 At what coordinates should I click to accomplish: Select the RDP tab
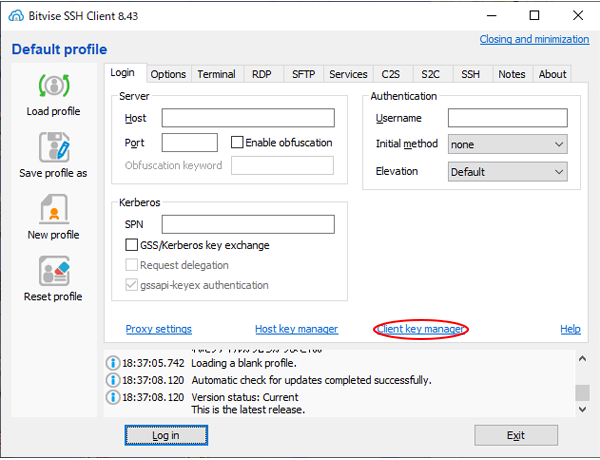pos(262,74)
